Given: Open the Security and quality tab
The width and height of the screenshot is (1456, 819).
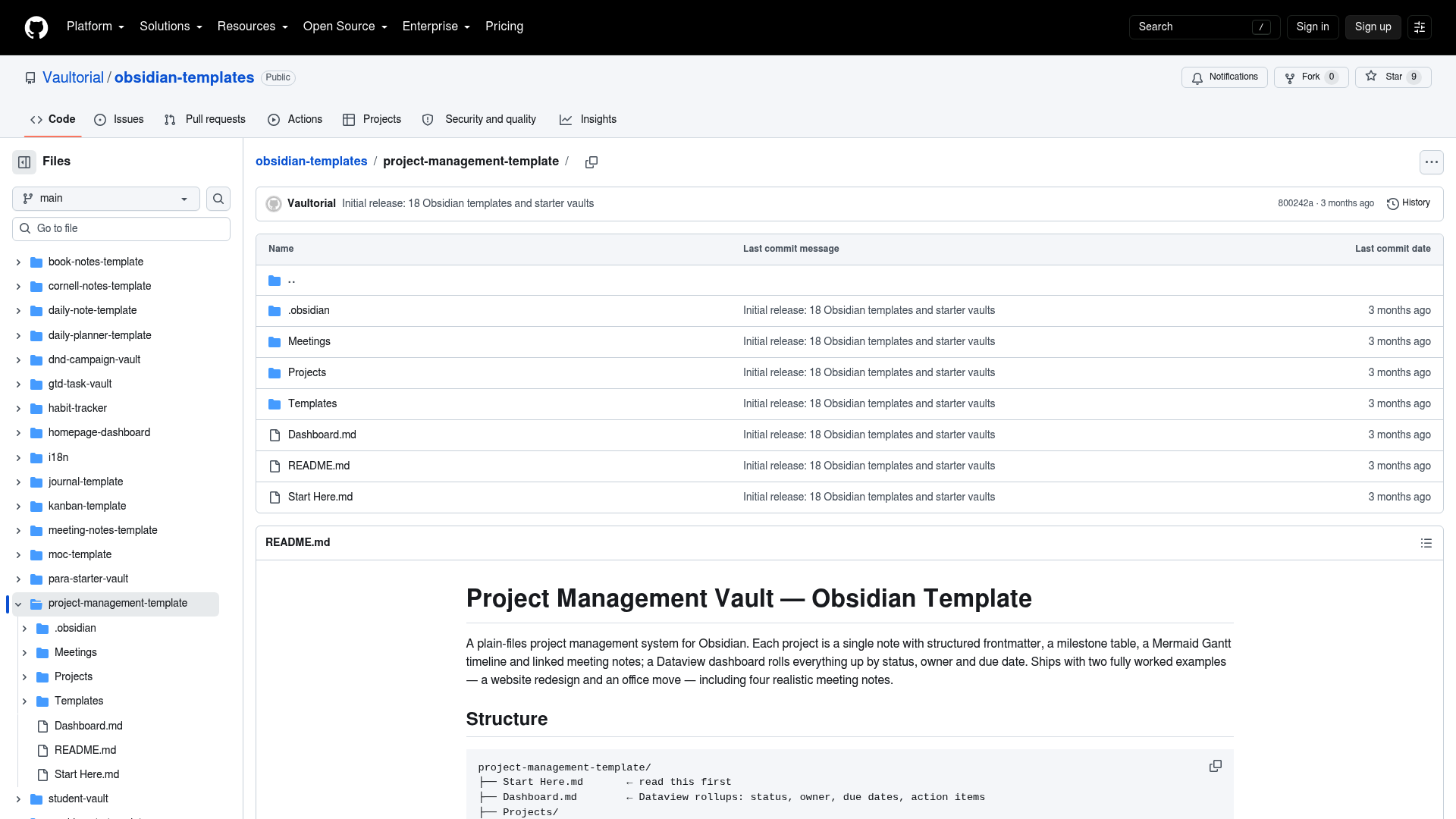Looking at the screenshot, I should (x=479, y=120).
